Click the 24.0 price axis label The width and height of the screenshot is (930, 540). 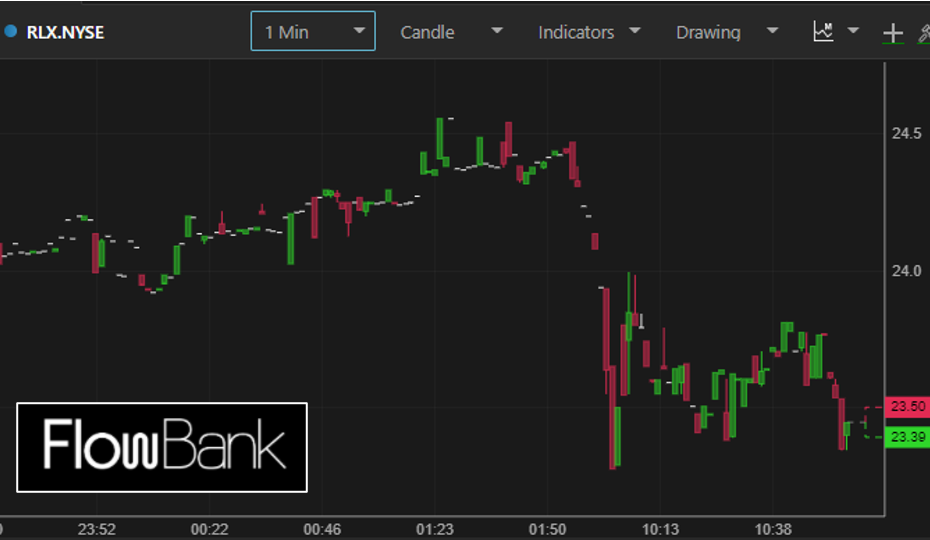(907, 271)
